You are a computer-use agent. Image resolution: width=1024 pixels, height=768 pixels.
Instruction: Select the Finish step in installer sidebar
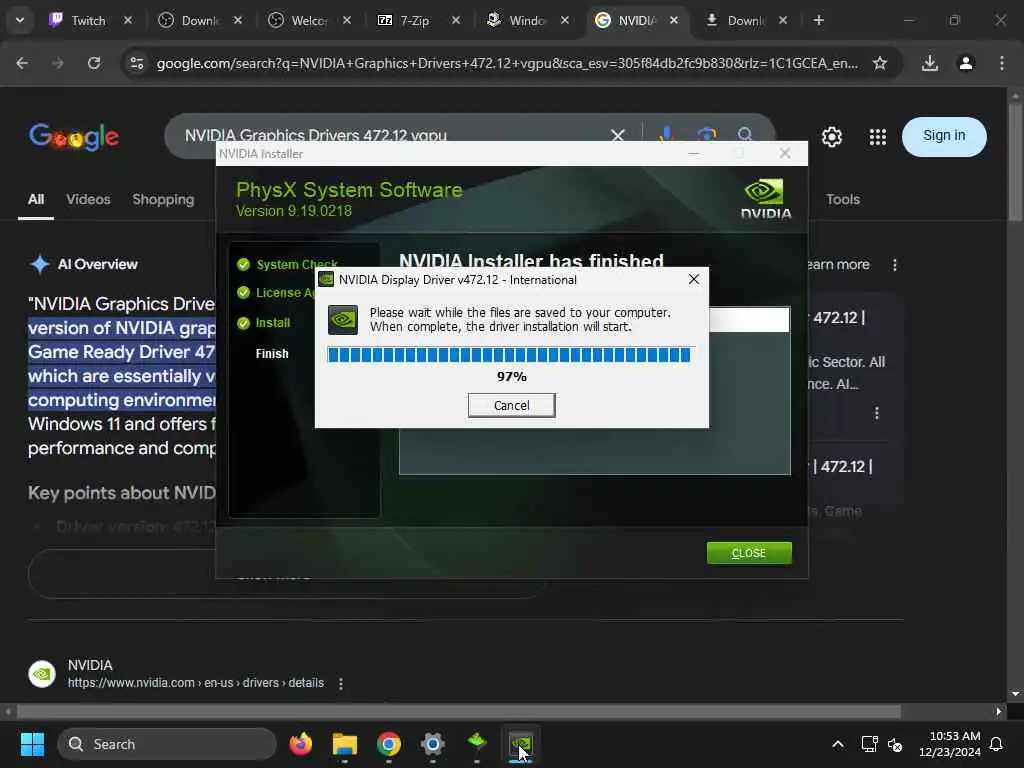272,353
